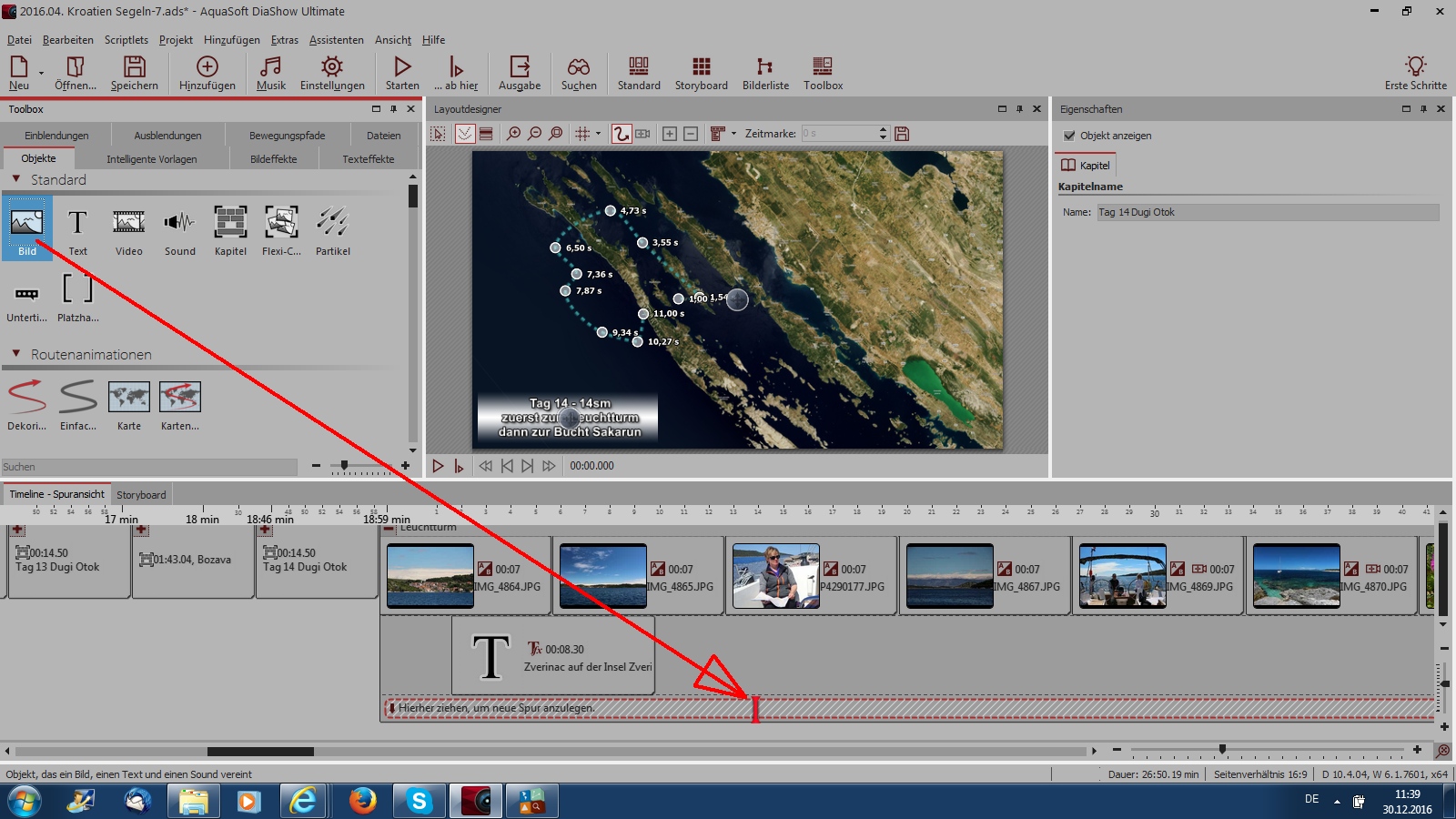Toggle the Objekt anzeigen checkbox
This screenshot has height=819, width=1456.
[x=1069, y=136]
